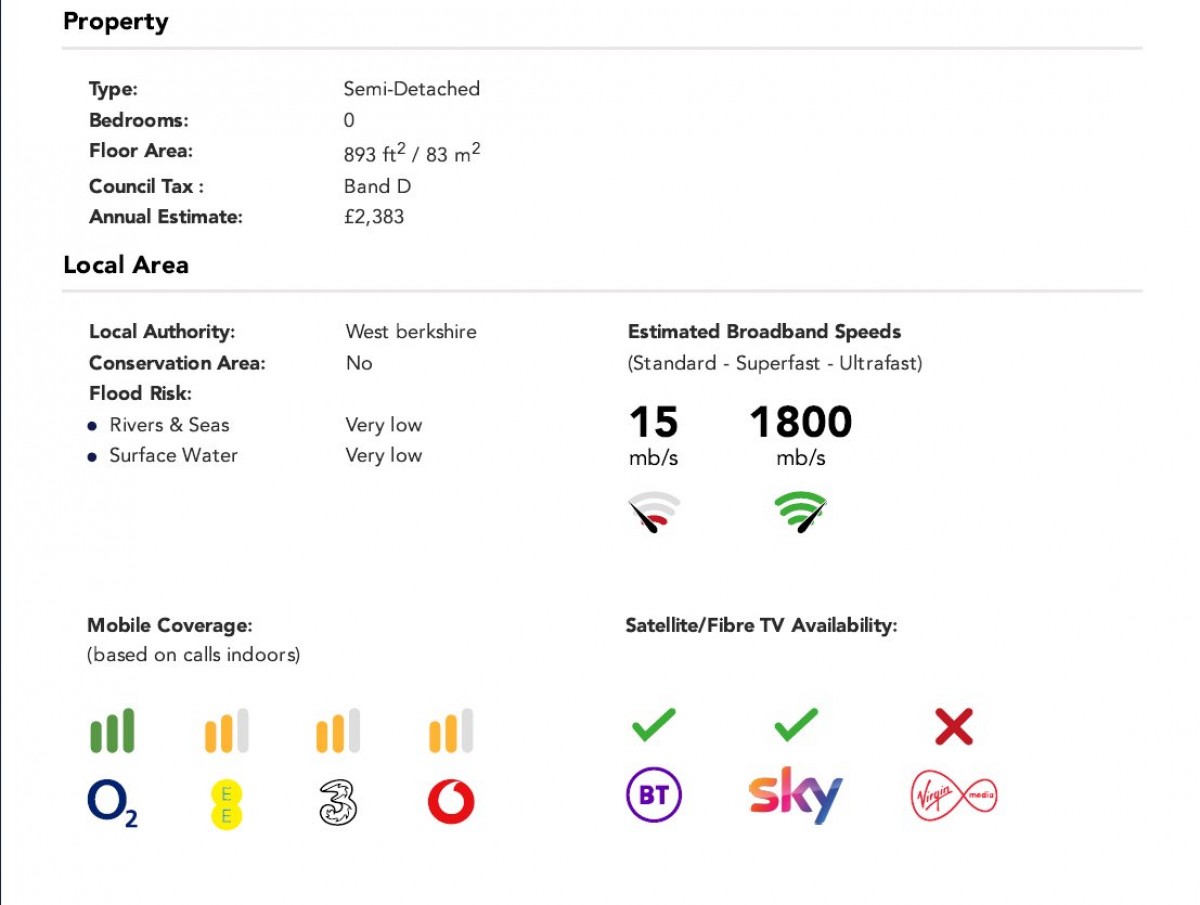Image resolution: width=1200 pixels, height=905 pixels.
Task: Click the purple BT logo
Action: point(653,796)
